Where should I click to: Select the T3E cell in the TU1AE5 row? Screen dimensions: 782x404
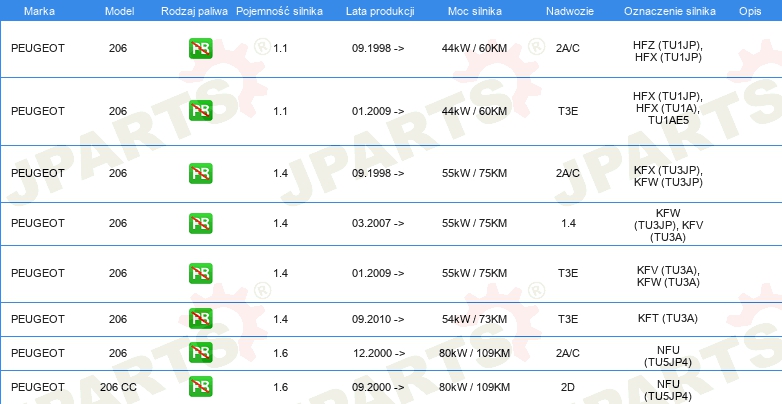coord(568,111)
